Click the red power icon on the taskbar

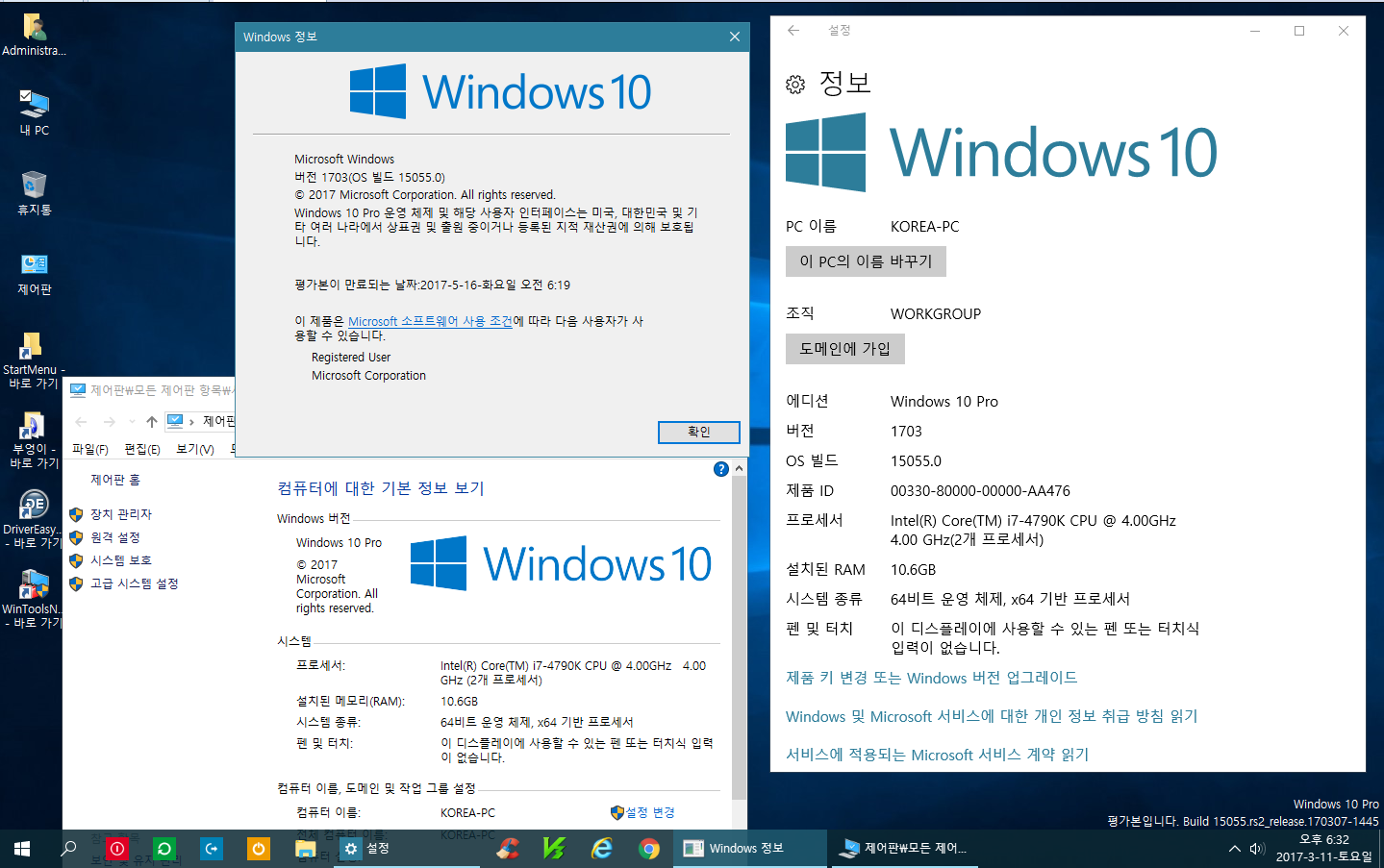click(116, 849)
